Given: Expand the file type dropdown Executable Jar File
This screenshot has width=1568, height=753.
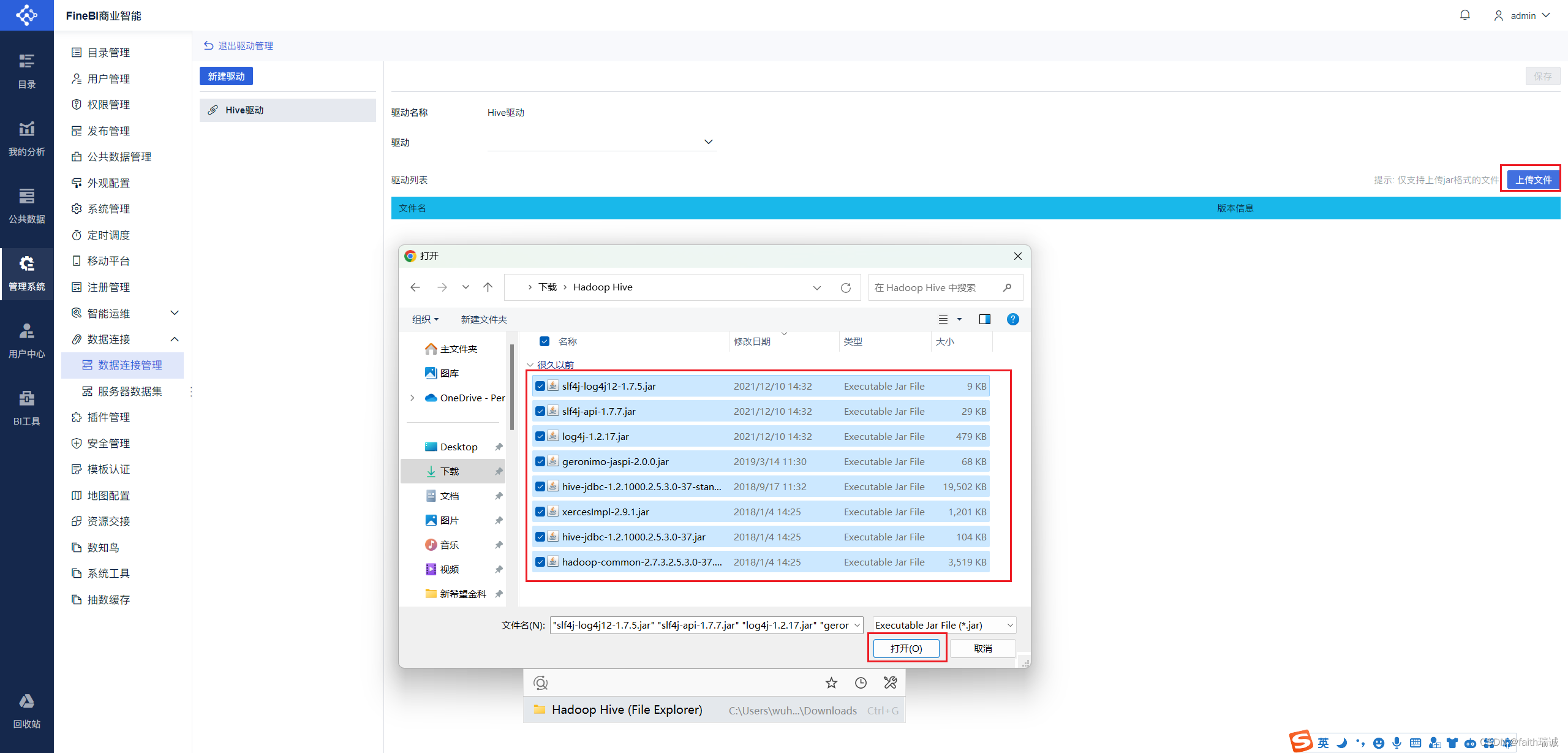Looking at the screenshot, I should click(x=1009, y=624).
